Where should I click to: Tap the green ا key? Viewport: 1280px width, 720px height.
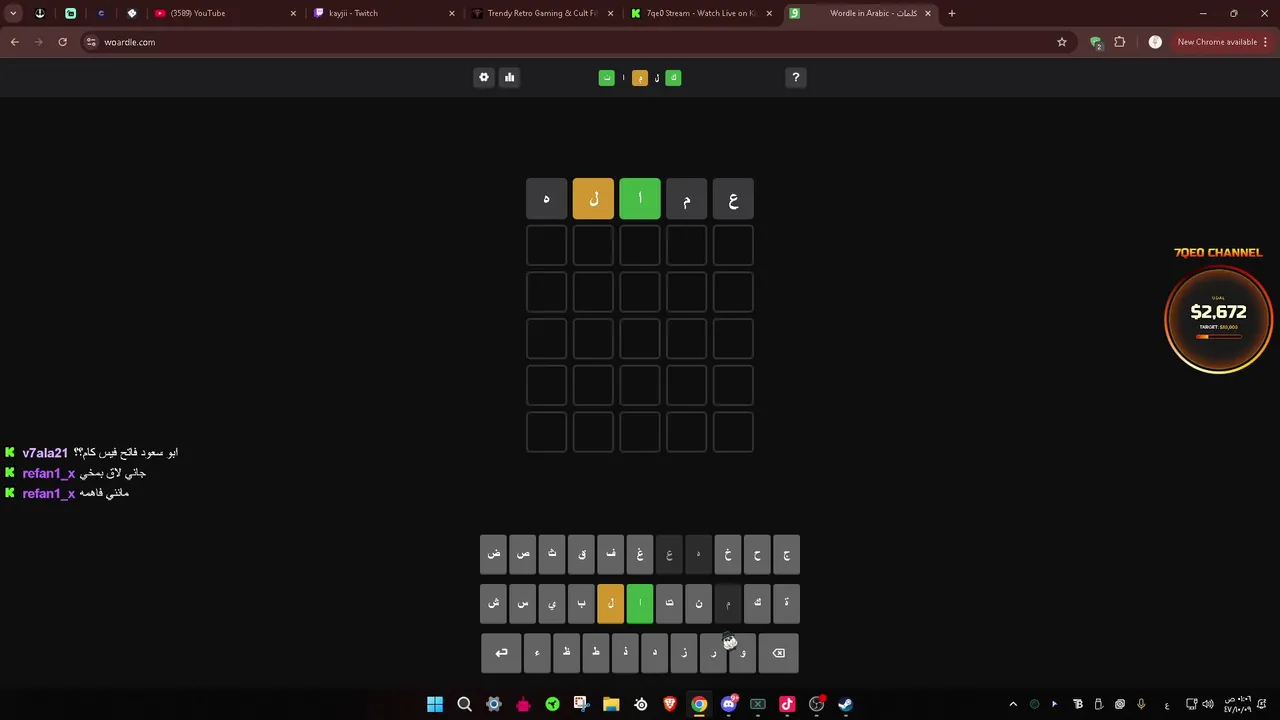[x=640, y=603]
